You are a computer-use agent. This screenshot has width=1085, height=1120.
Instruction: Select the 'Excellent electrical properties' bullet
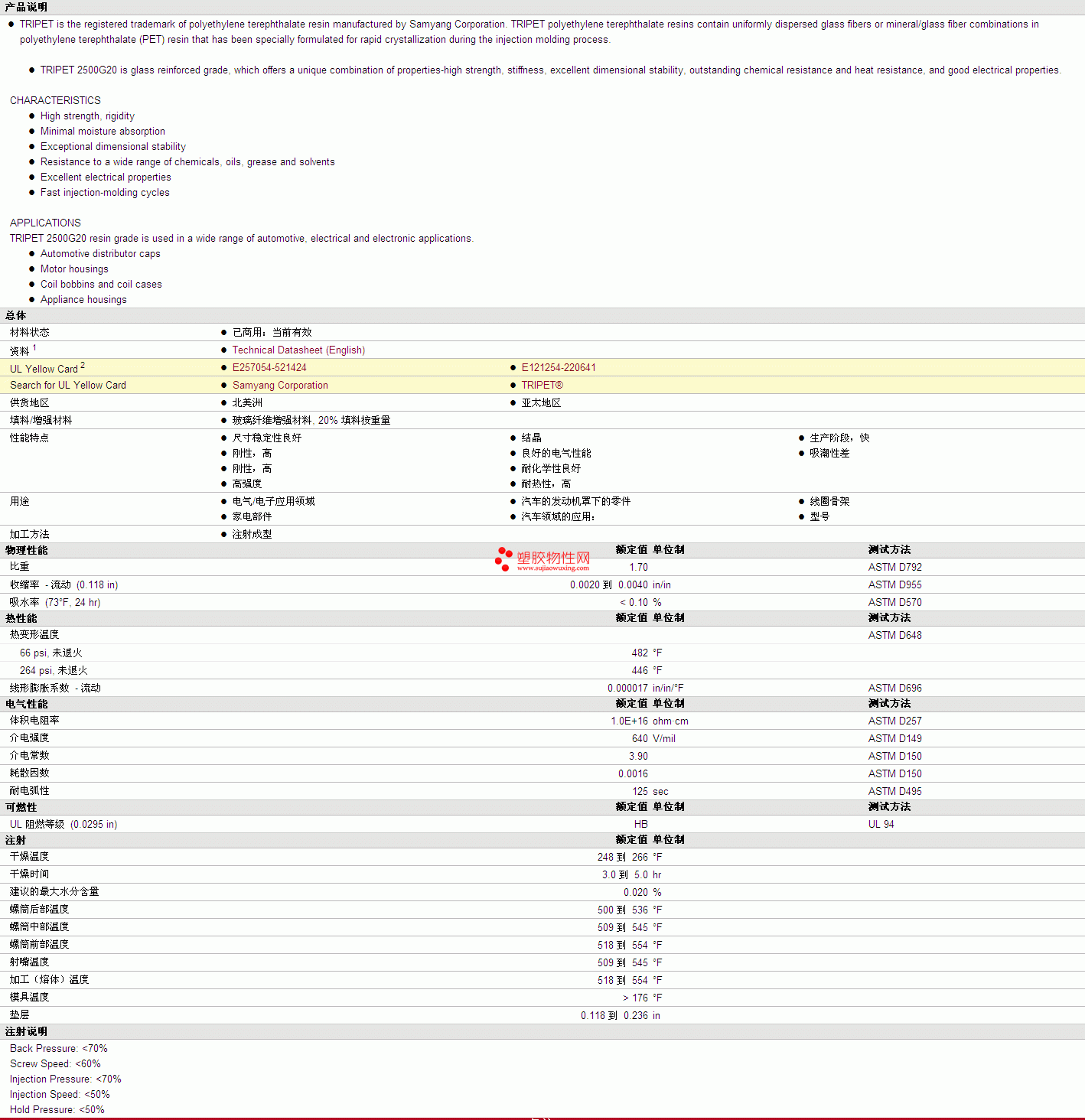106,177
